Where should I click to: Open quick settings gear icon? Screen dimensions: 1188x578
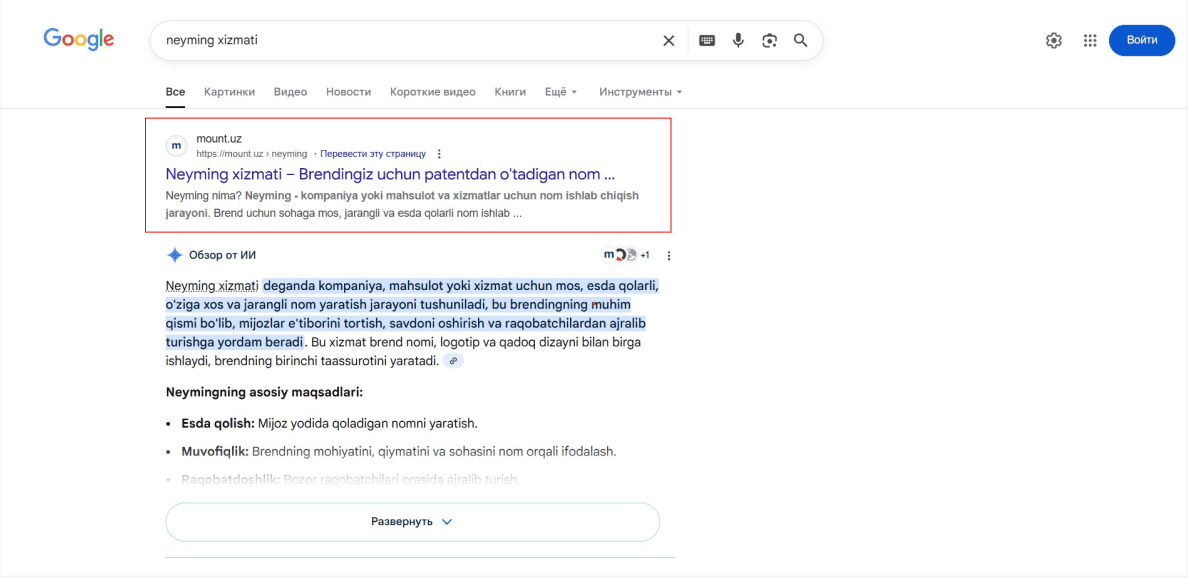1054,41
